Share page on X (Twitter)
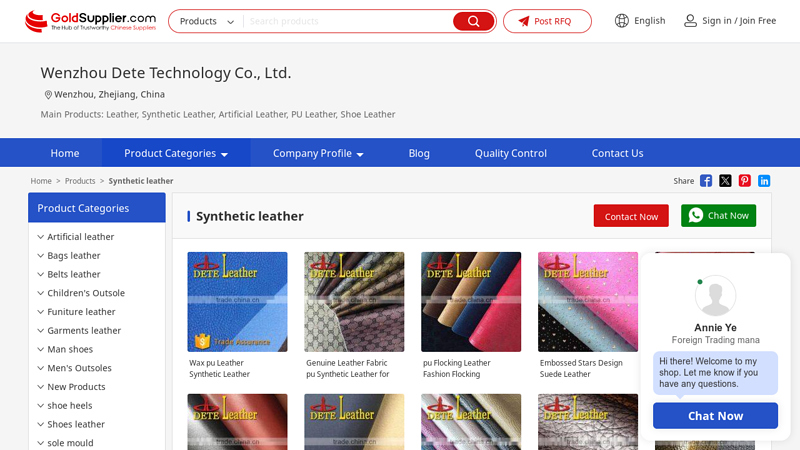The width and height of the screenshot is (800, 450). (x=725, y=181)
